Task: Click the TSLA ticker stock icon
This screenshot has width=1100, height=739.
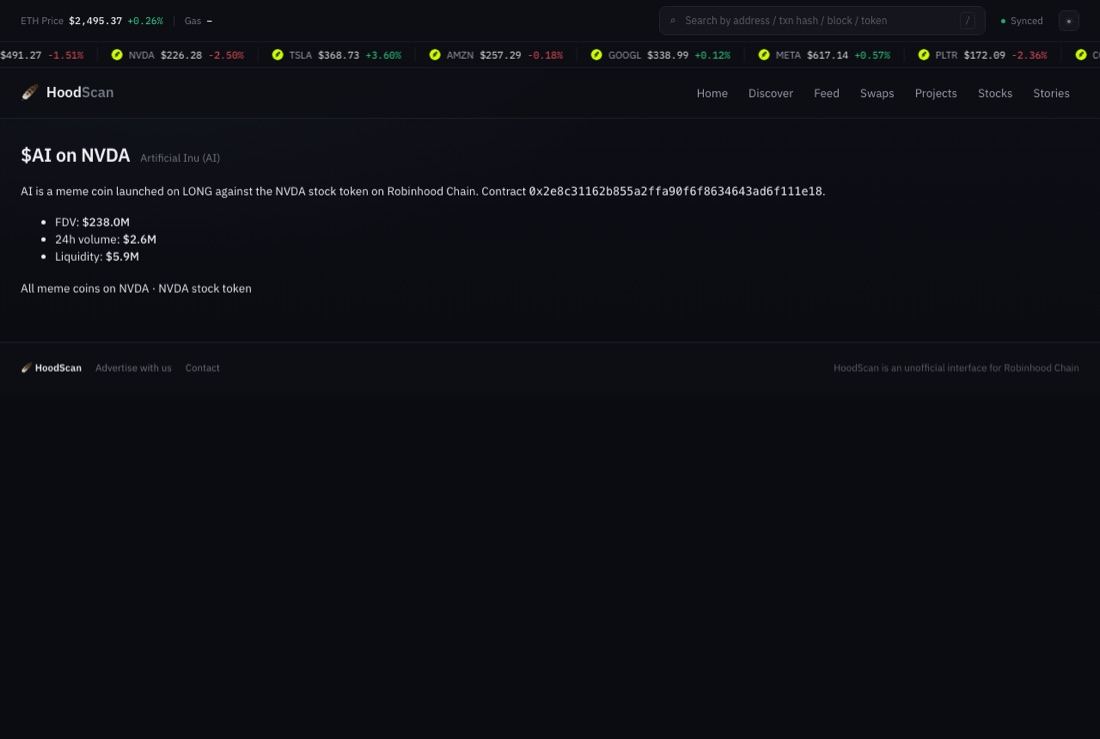Action: coord(278,55)
